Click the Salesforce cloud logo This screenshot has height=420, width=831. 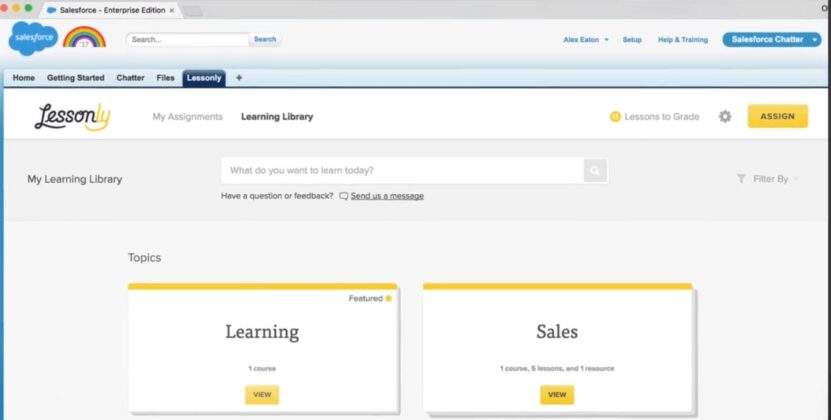33,38
